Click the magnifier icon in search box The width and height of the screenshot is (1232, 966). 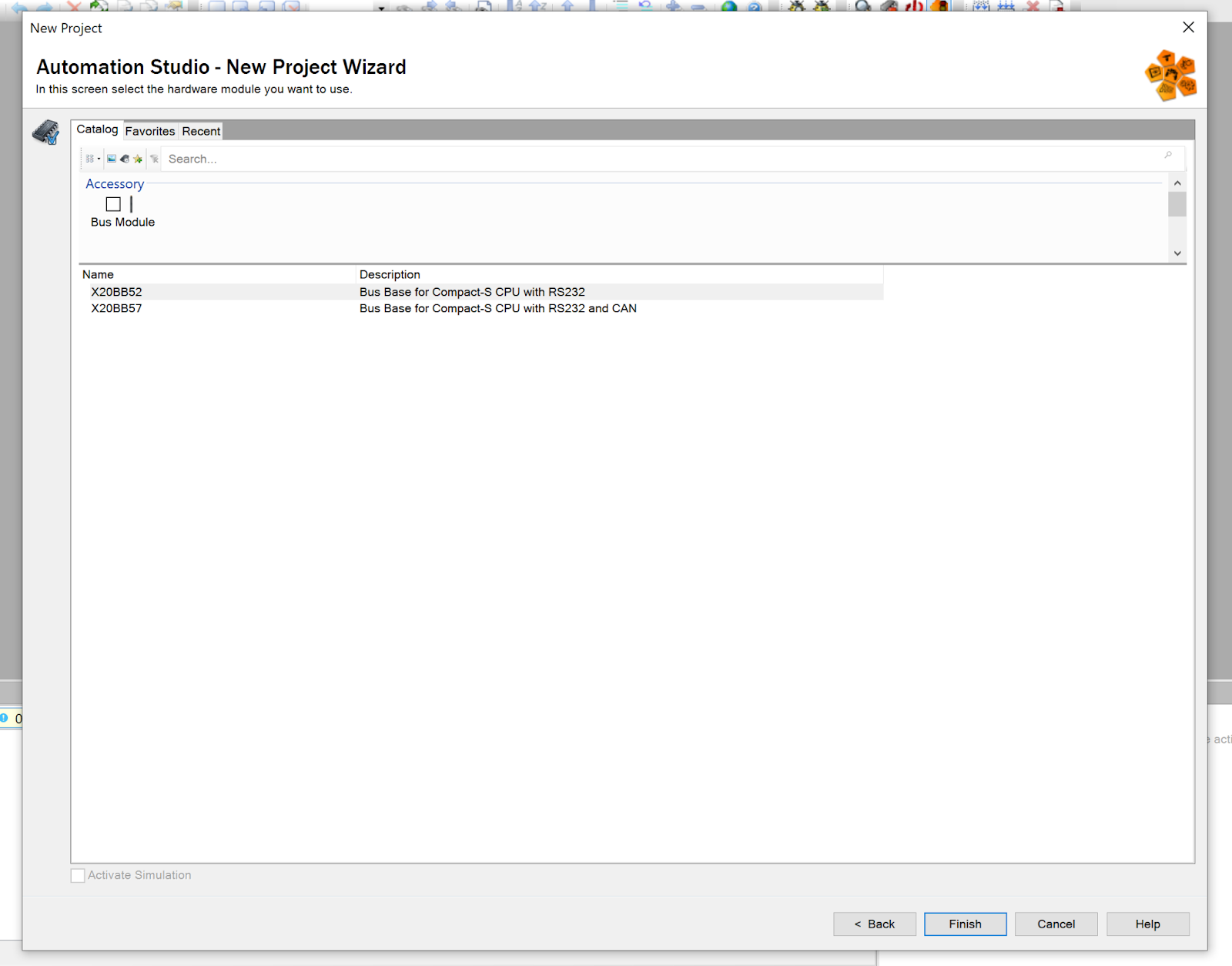[x=1168, y=156]
